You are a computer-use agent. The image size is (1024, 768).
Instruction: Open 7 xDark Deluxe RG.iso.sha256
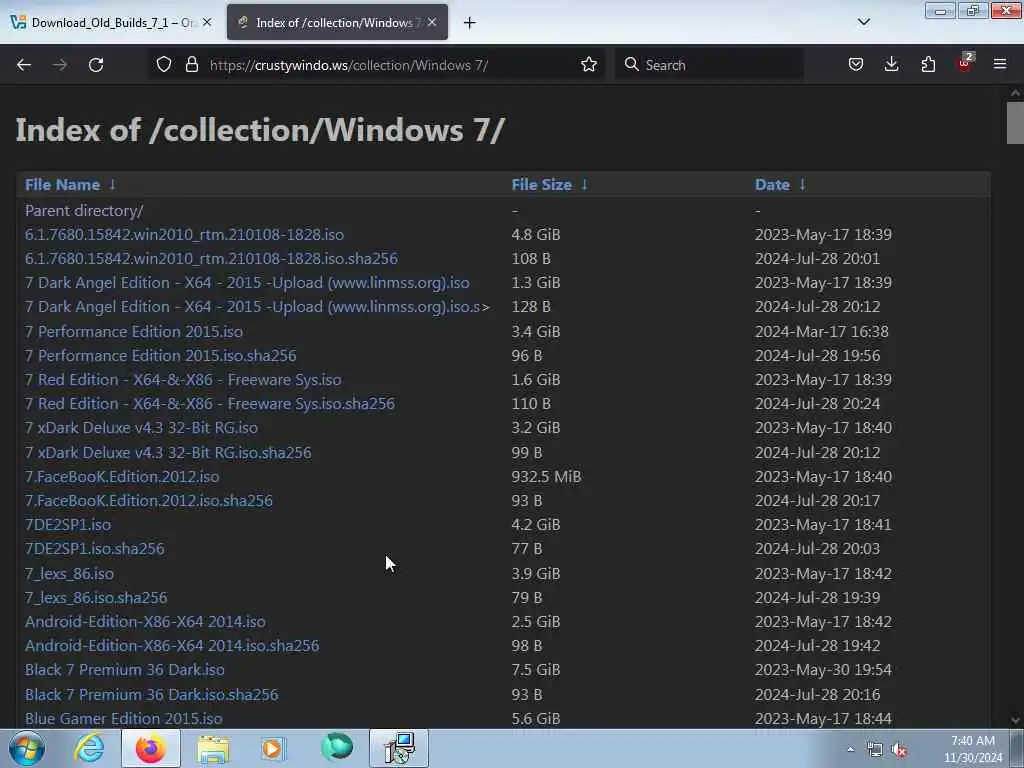click(x=168, y=453)
